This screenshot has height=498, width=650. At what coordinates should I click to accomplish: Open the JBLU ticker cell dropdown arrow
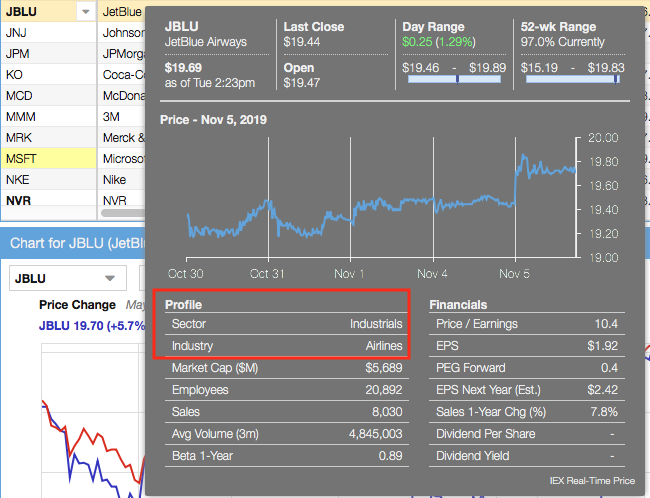click(x=86, y=12)
